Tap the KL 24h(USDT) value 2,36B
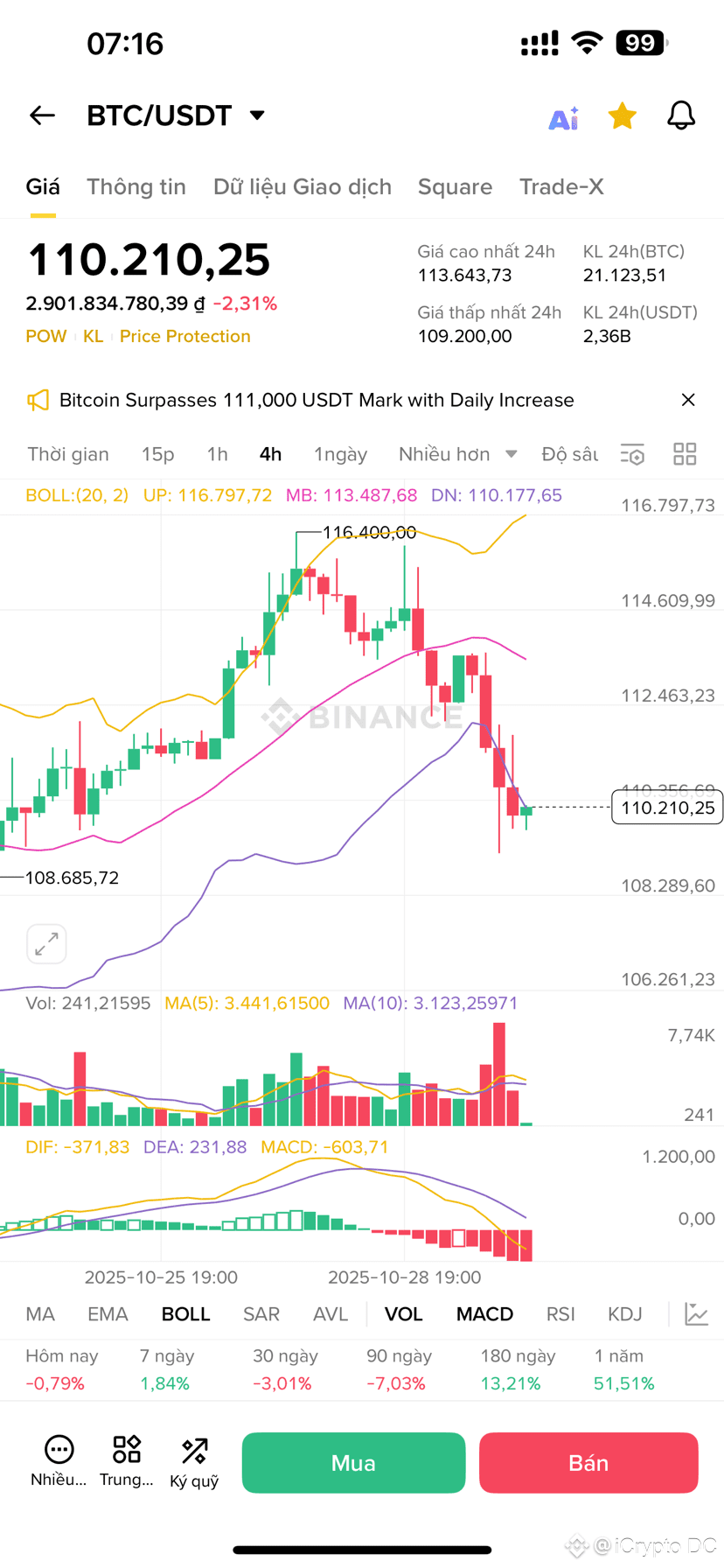 coord(607,336)
